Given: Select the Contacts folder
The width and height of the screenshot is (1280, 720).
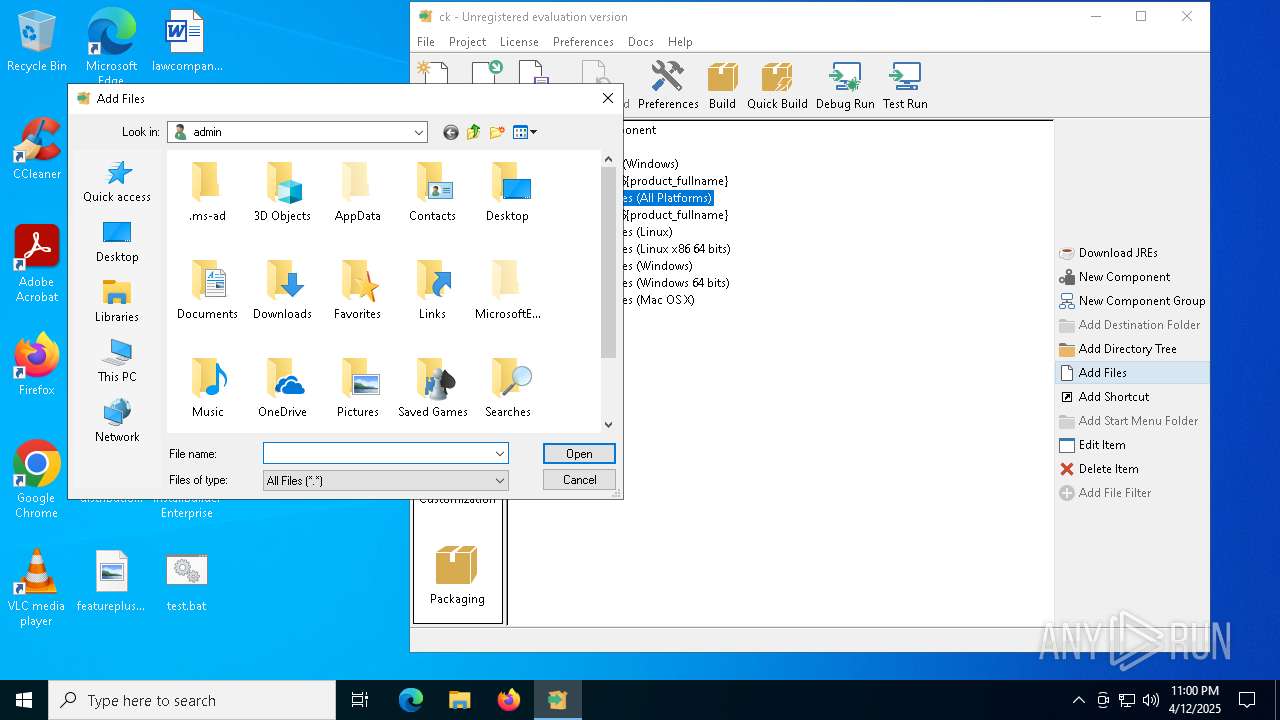Looking at the screenshot, I should (432, 192).
